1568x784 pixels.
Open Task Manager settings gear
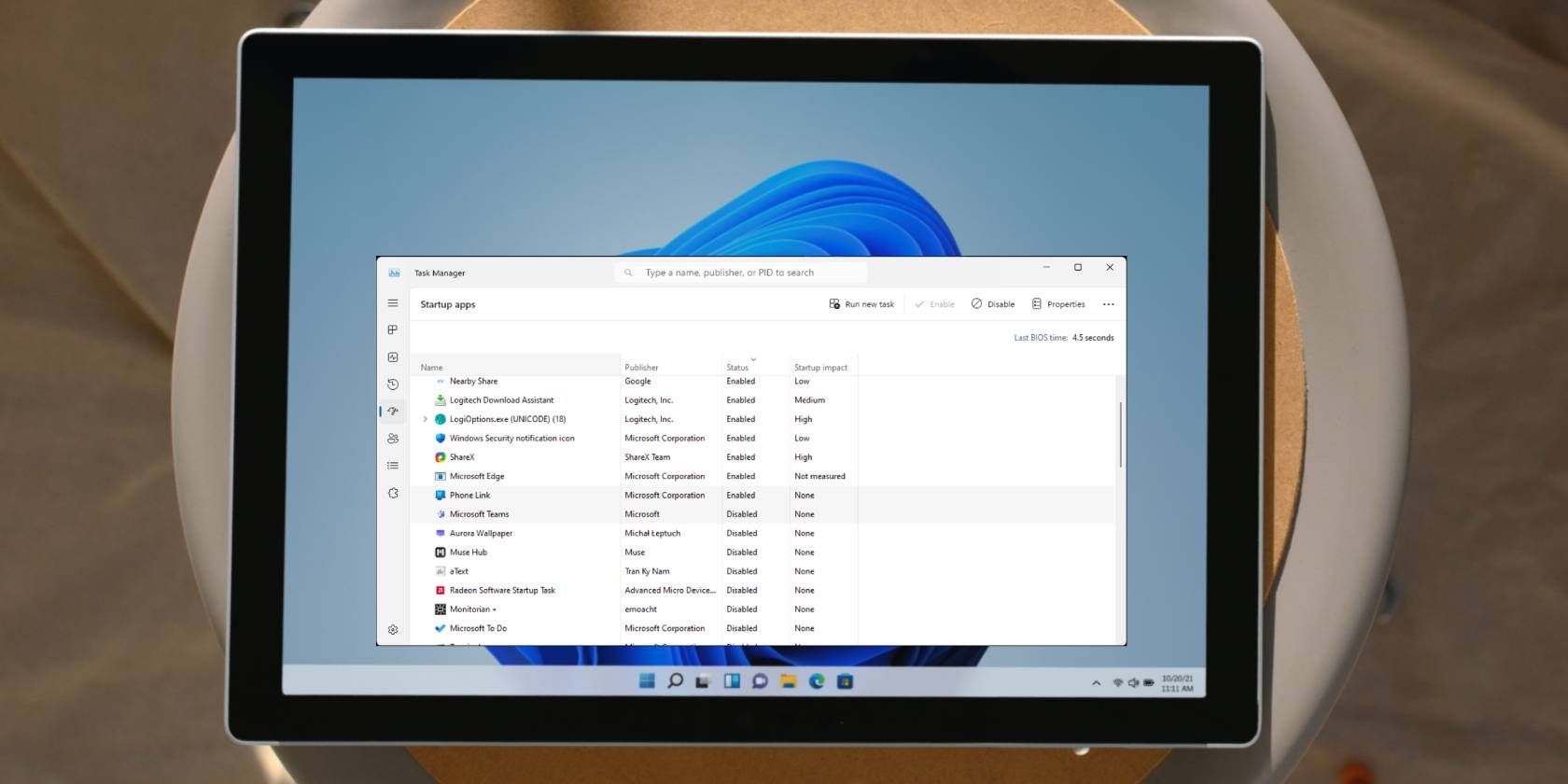[393, 630]
